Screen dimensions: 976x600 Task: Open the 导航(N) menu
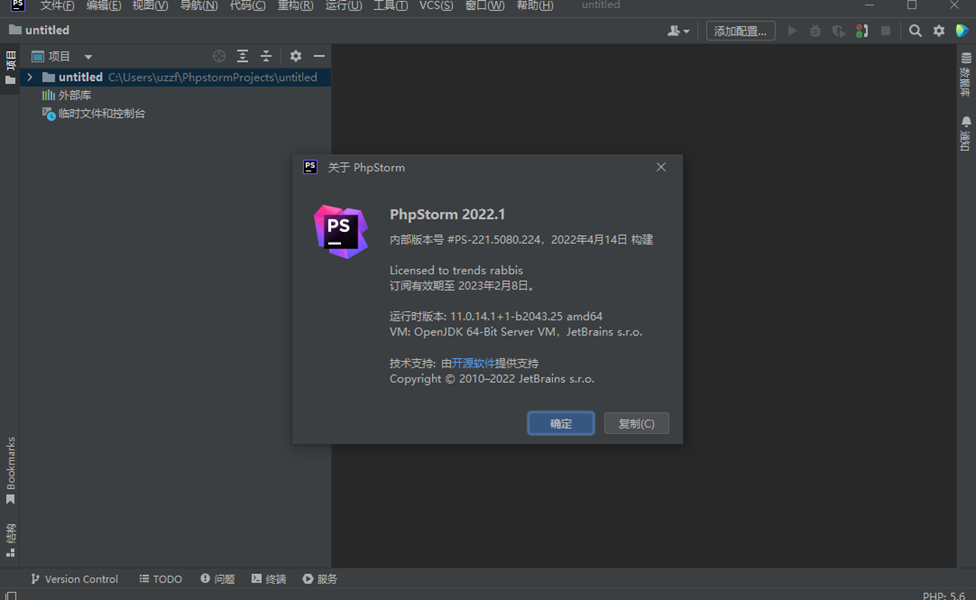(x=199, y=6)
